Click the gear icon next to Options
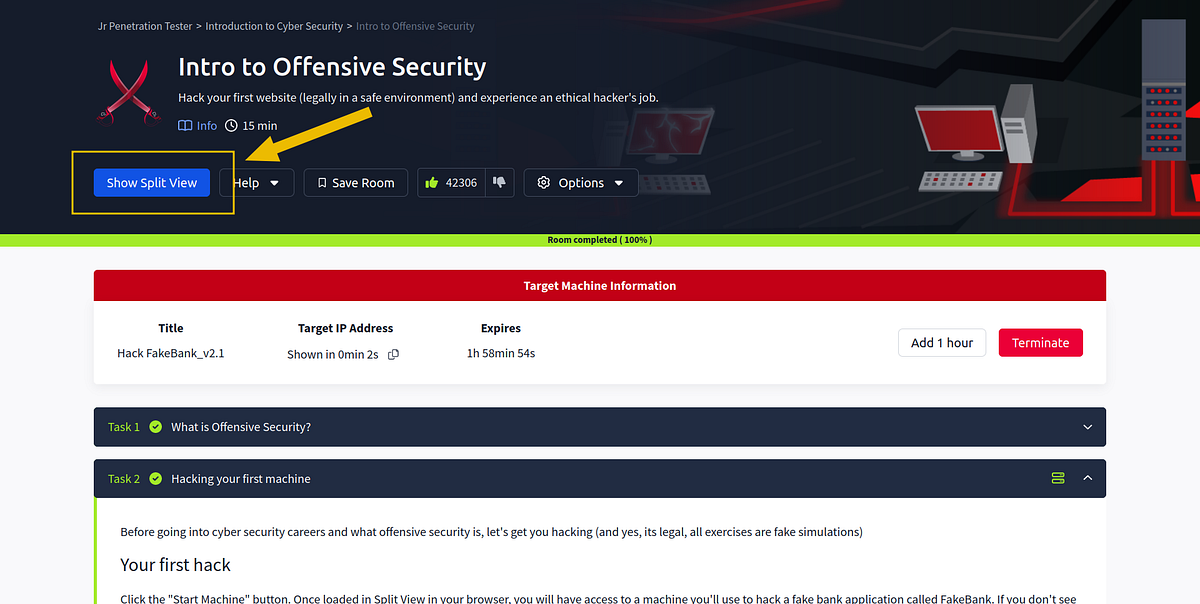The height and width of the screenshot is (604, 1200). (x=543, y=182)
